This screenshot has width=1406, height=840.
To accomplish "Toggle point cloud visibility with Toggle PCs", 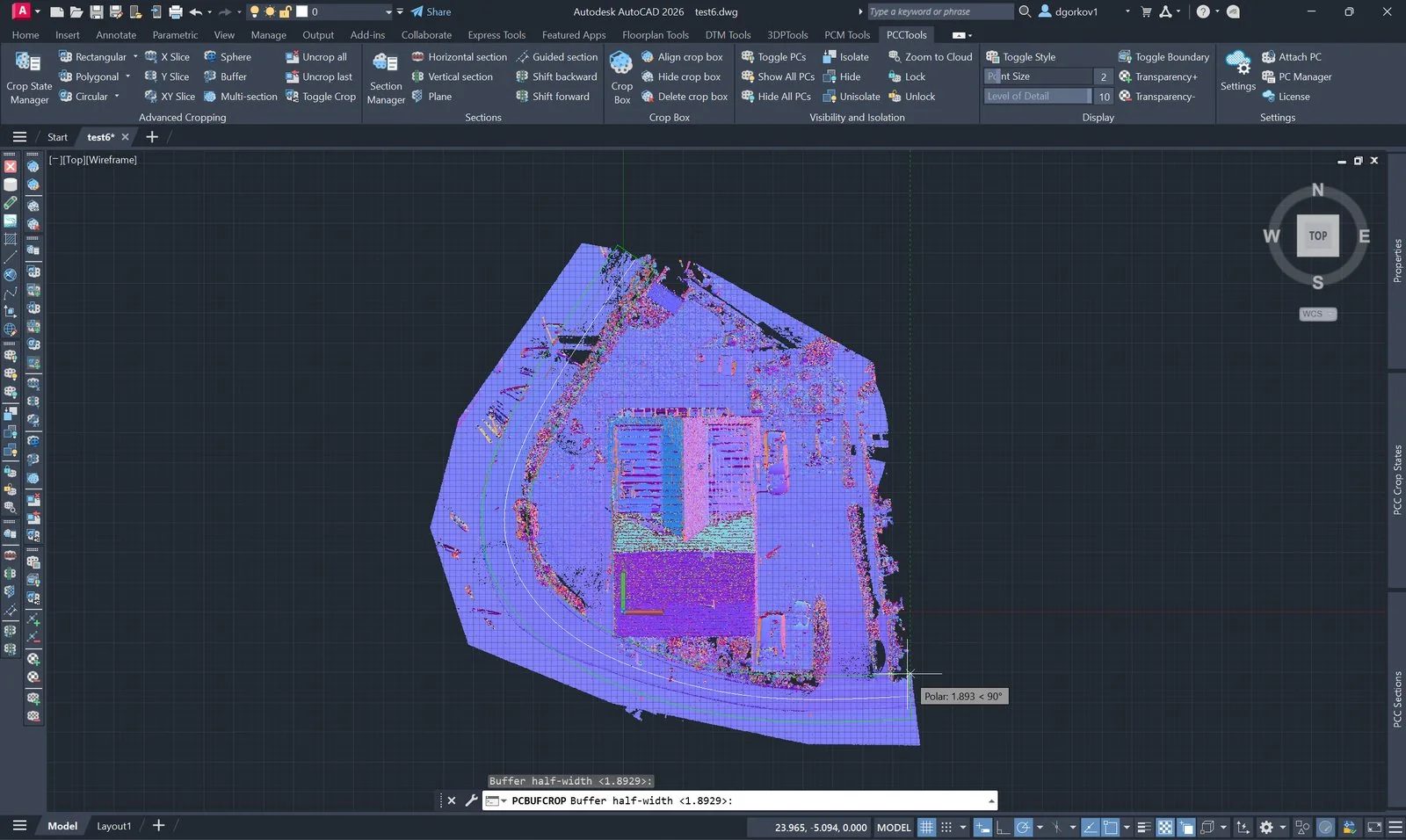I will tap(773, 56).
